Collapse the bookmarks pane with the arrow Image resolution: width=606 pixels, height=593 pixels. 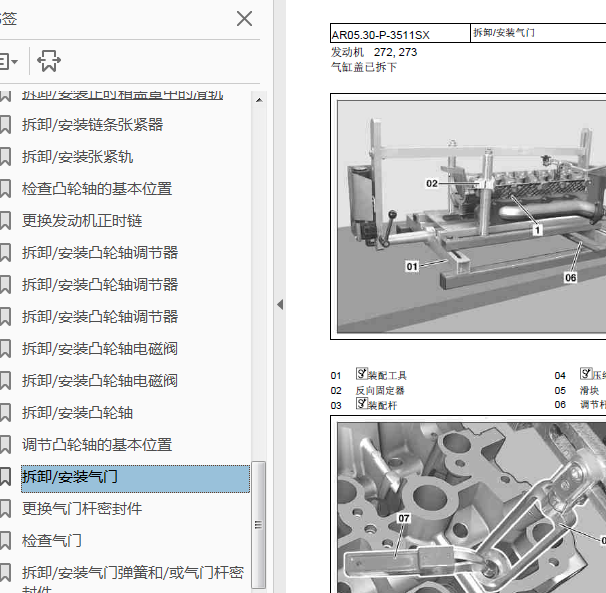point(280,305)
